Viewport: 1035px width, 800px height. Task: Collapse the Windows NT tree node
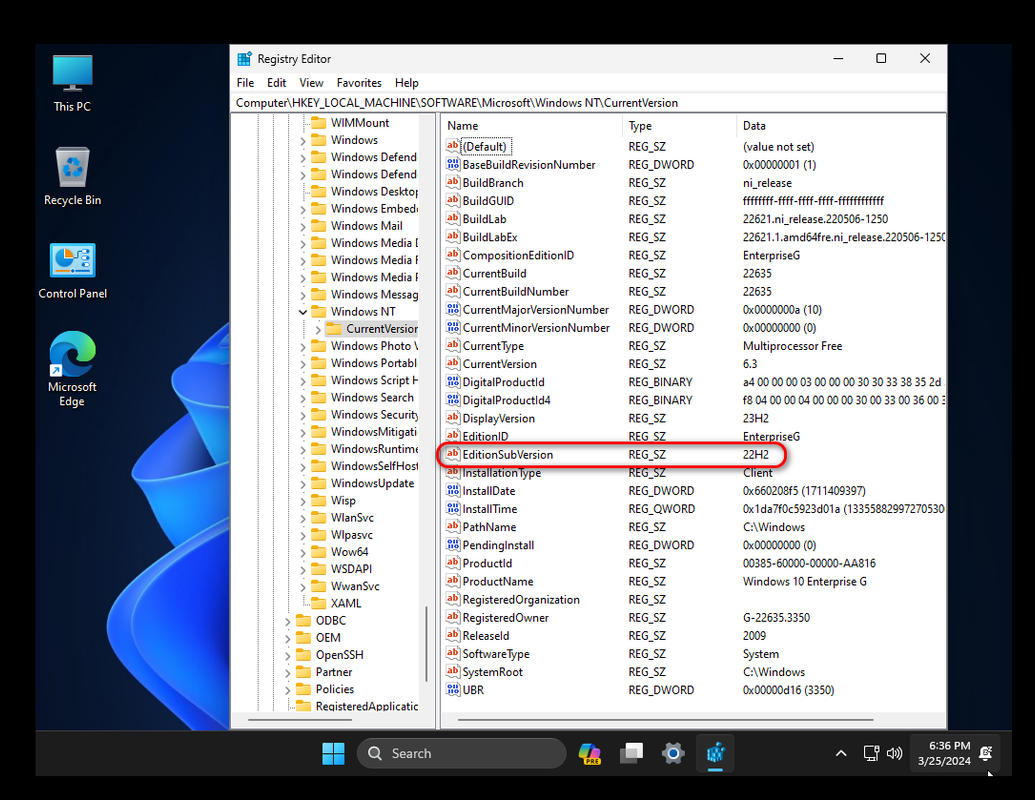click(x=303, y=312)
